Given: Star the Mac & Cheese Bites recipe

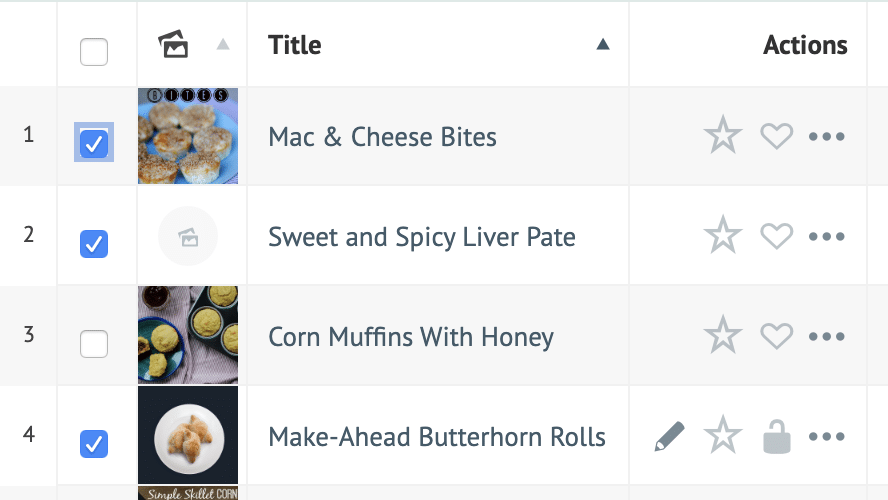Looking at the screenshot, I should tap(722, 136).
